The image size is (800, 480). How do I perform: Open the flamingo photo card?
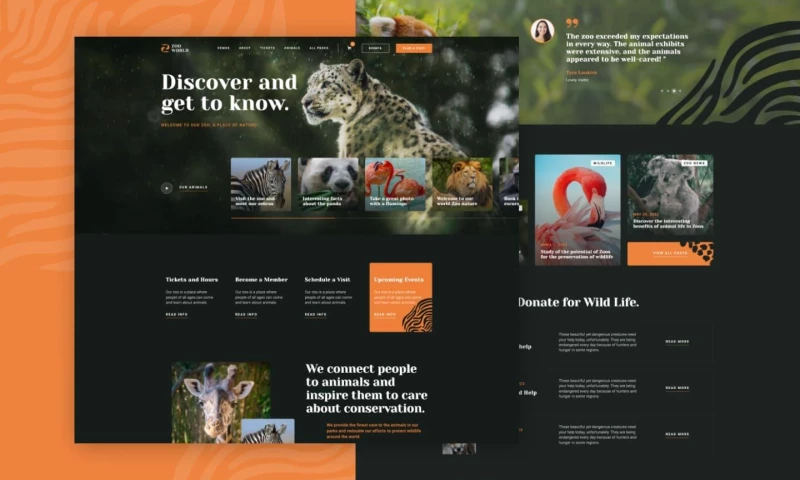(x=395, y=184)
